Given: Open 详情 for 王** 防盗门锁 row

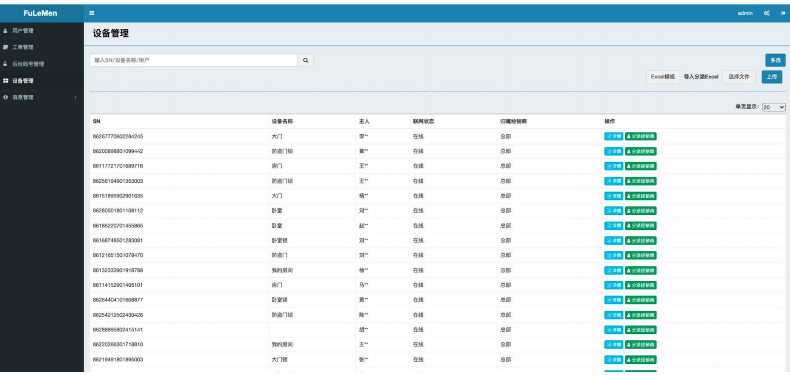Looking at the screenshot, I should [x=613, y=181].
